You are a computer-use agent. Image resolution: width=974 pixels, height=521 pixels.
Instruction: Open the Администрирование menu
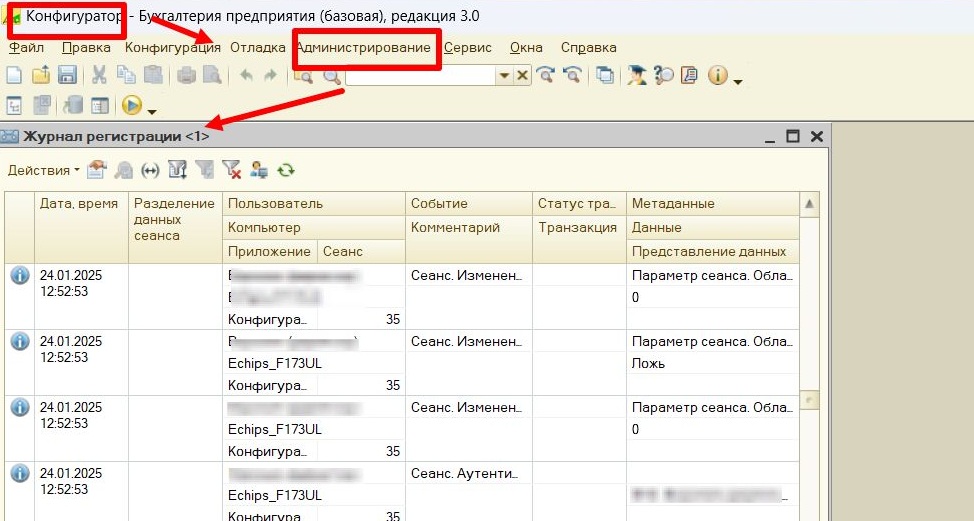tap(364, 48)
